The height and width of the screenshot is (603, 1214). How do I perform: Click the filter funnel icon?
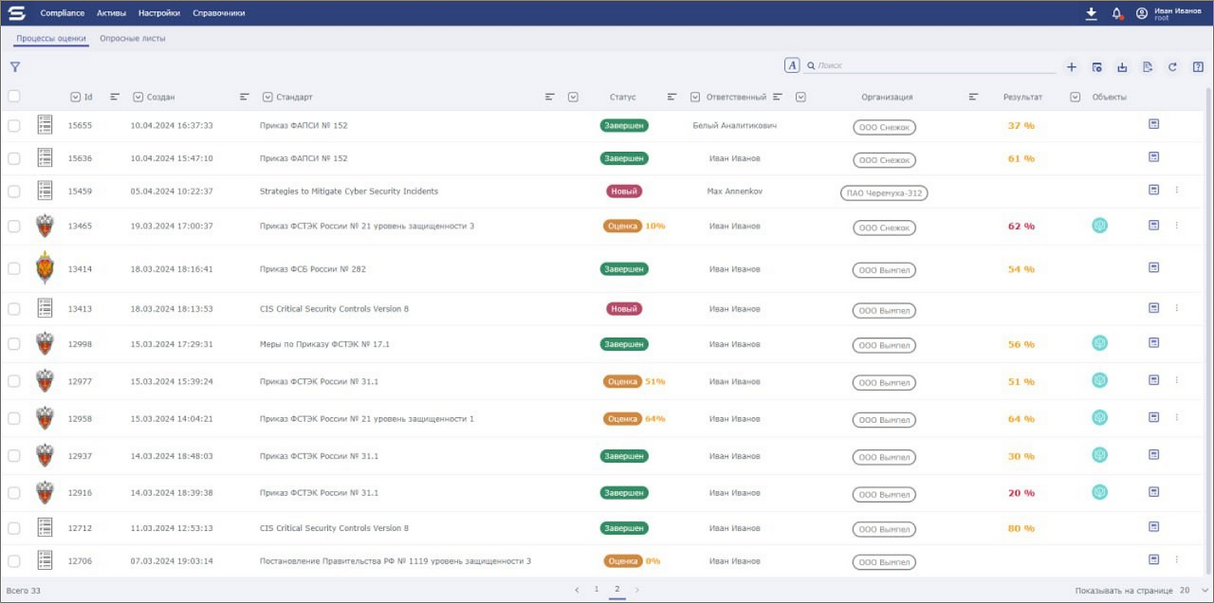coord(15,67)
